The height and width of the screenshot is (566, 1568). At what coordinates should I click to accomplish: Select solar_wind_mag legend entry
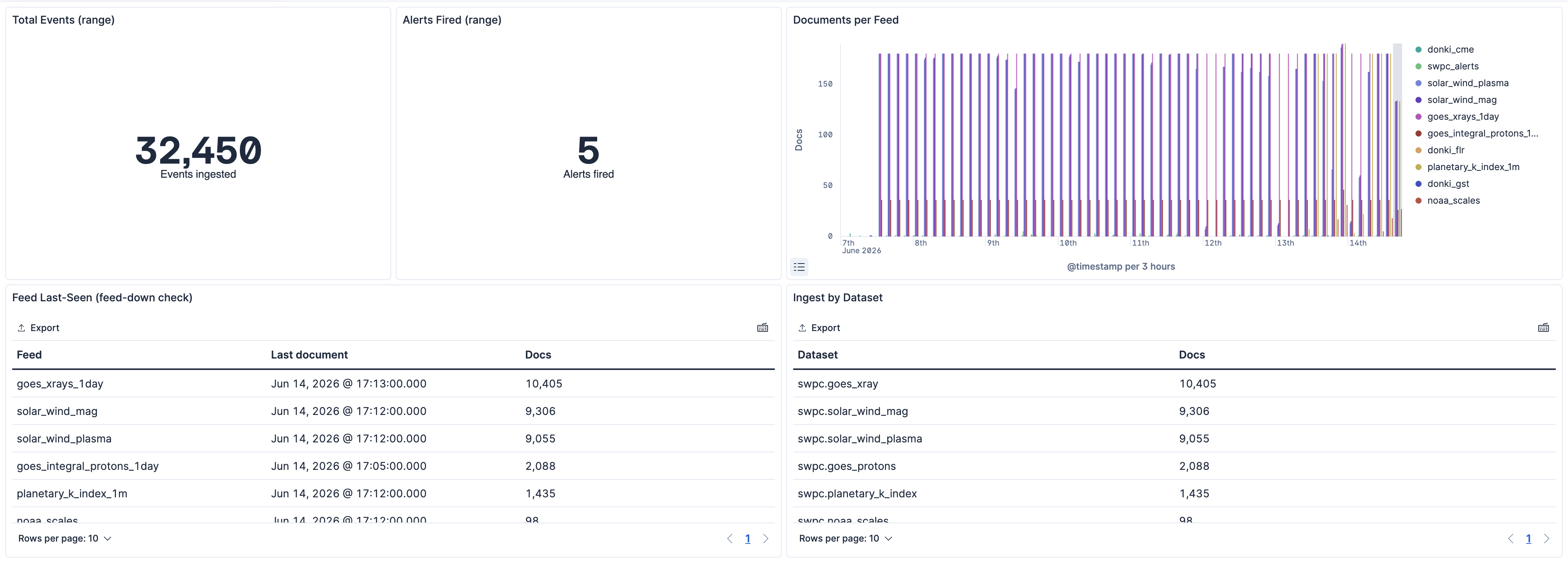(x=1462, y=100)
